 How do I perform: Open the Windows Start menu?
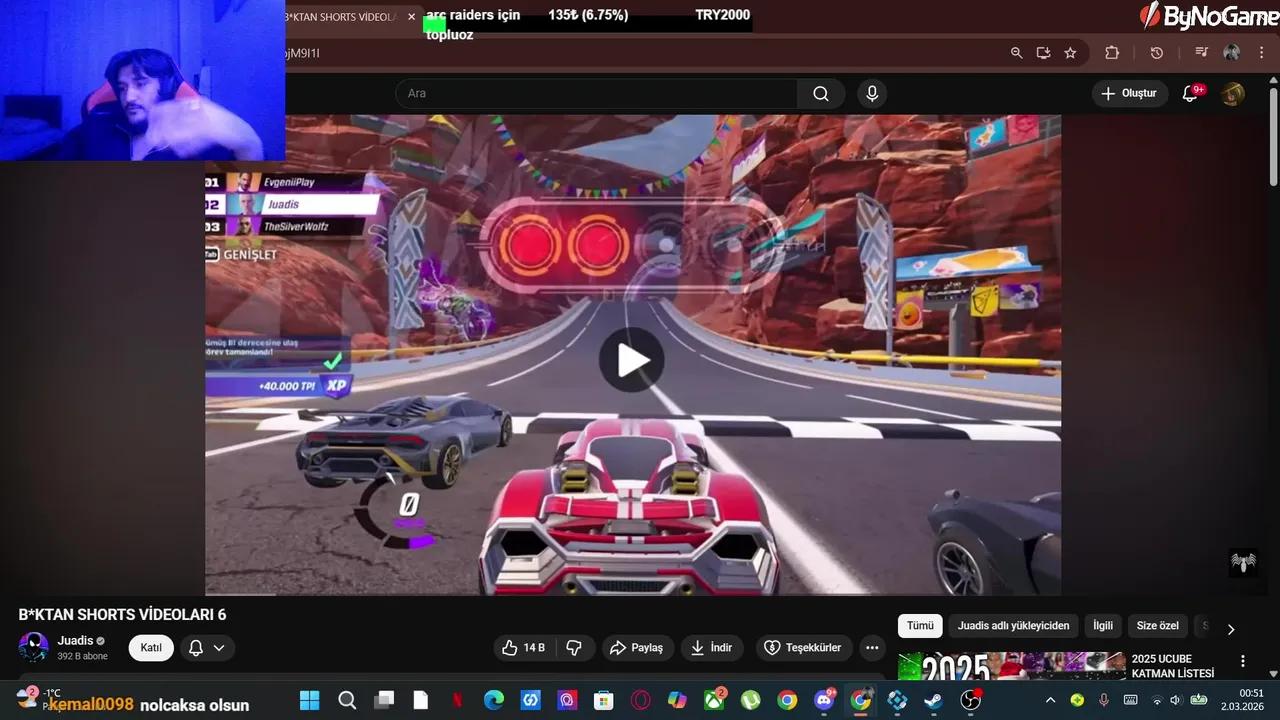click(309, 701)
